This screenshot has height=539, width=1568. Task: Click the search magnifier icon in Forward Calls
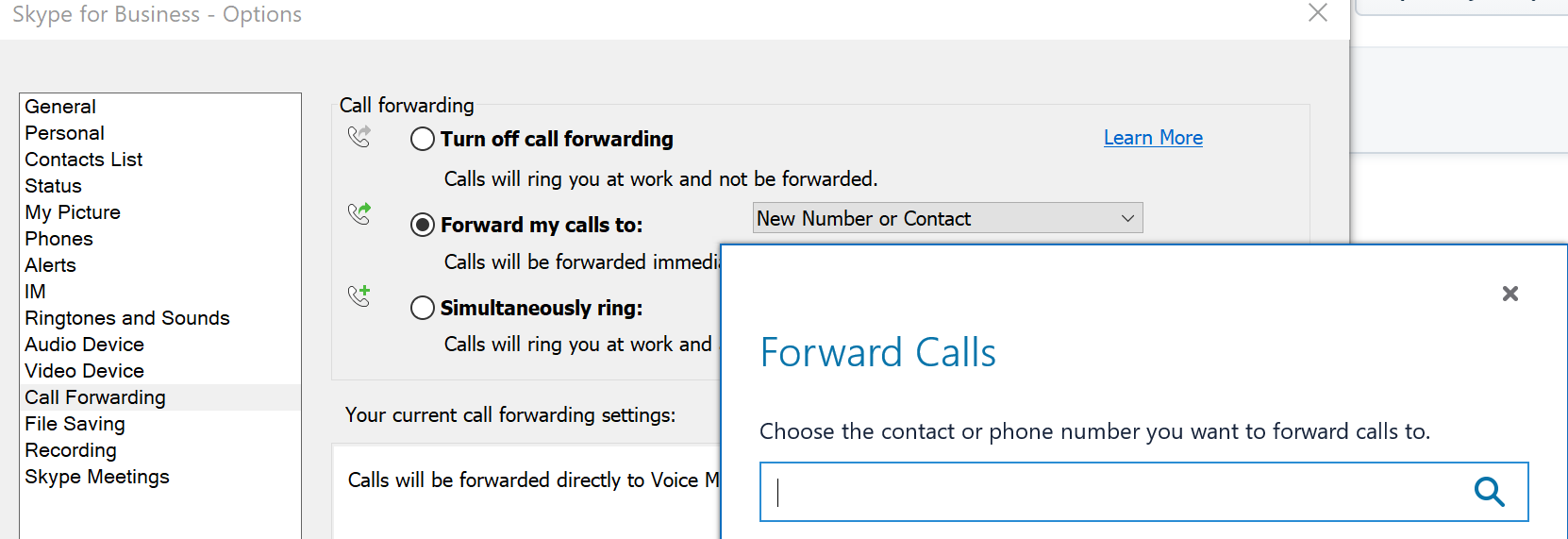pos(1489,492)
